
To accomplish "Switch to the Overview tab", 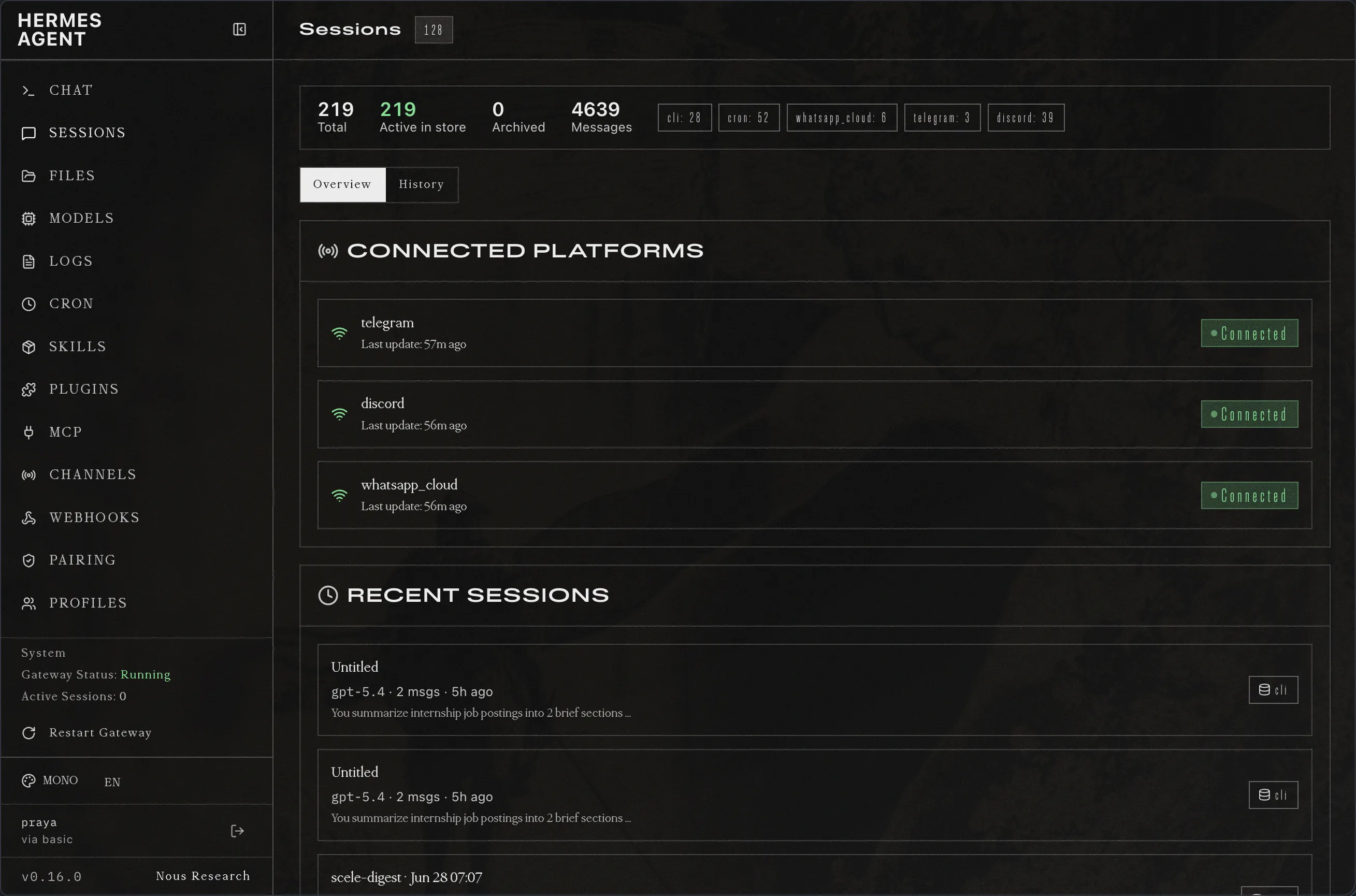I will pos(342,184).
